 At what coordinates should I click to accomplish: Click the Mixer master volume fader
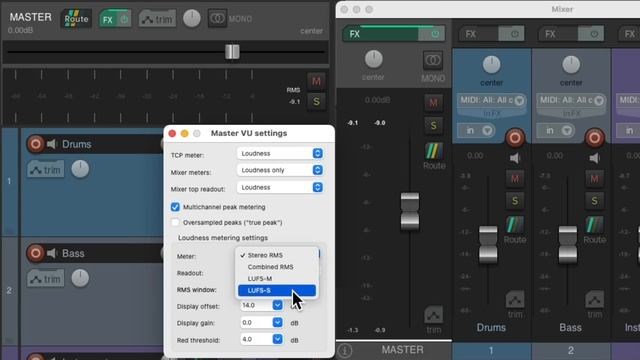click(410, 211)
